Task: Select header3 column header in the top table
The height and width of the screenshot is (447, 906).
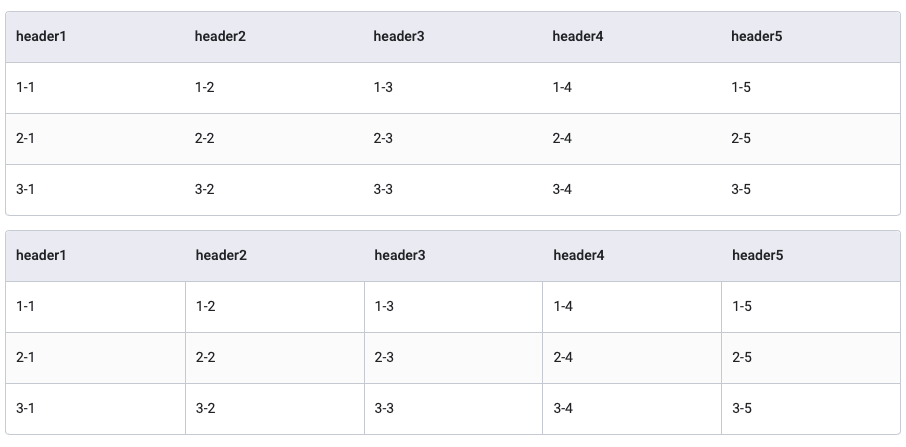Action: click(x=399, y=37)
